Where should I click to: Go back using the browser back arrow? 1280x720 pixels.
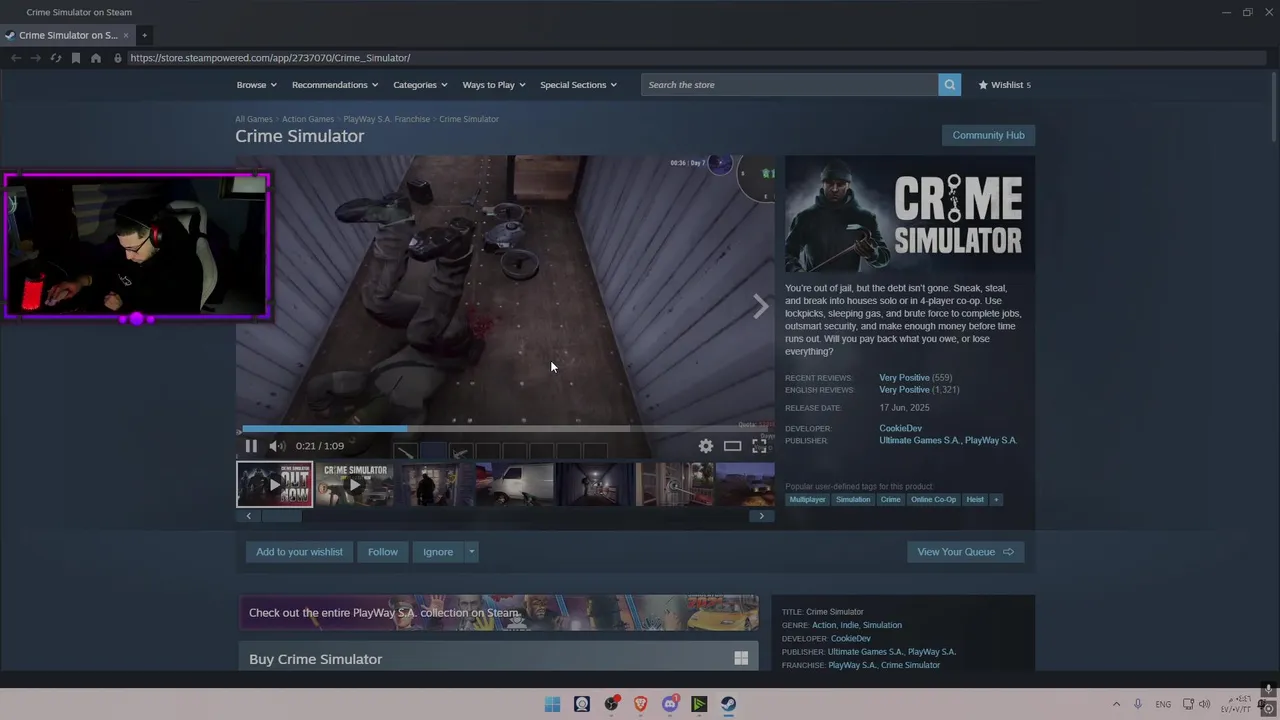click(x=16, y=58)
